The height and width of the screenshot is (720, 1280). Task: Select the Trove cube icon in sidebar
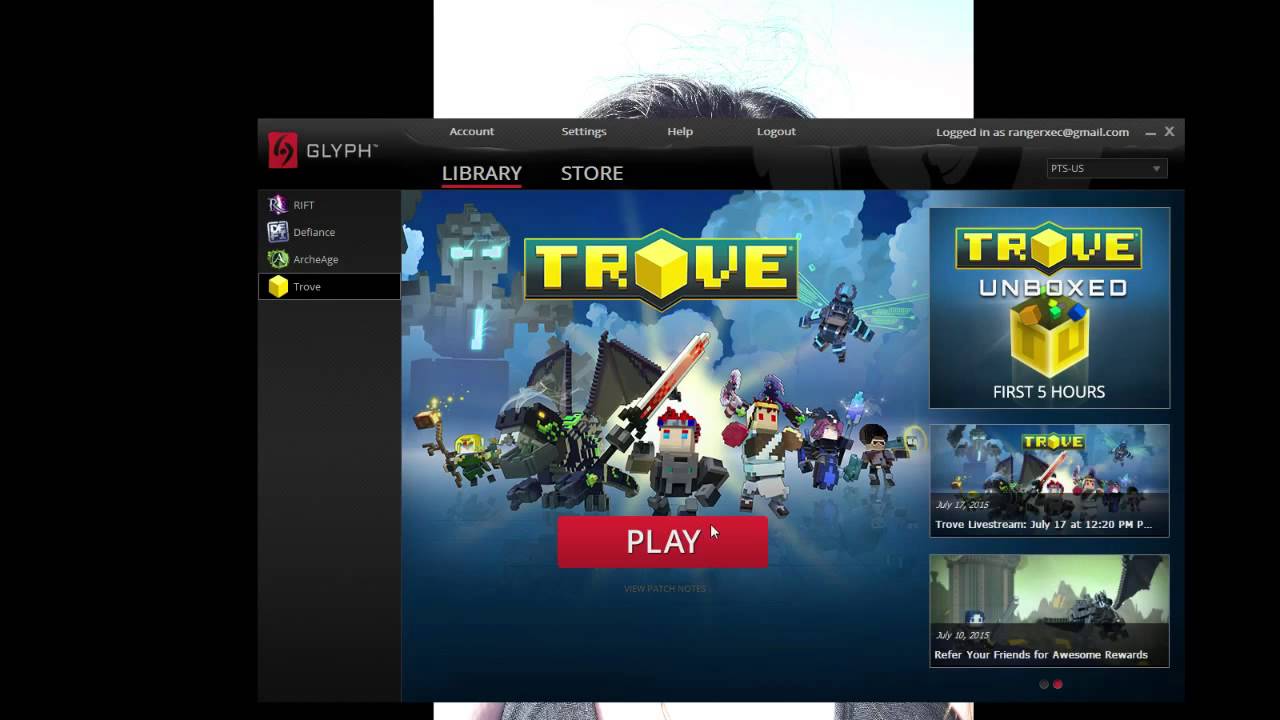tap(278, 287)
